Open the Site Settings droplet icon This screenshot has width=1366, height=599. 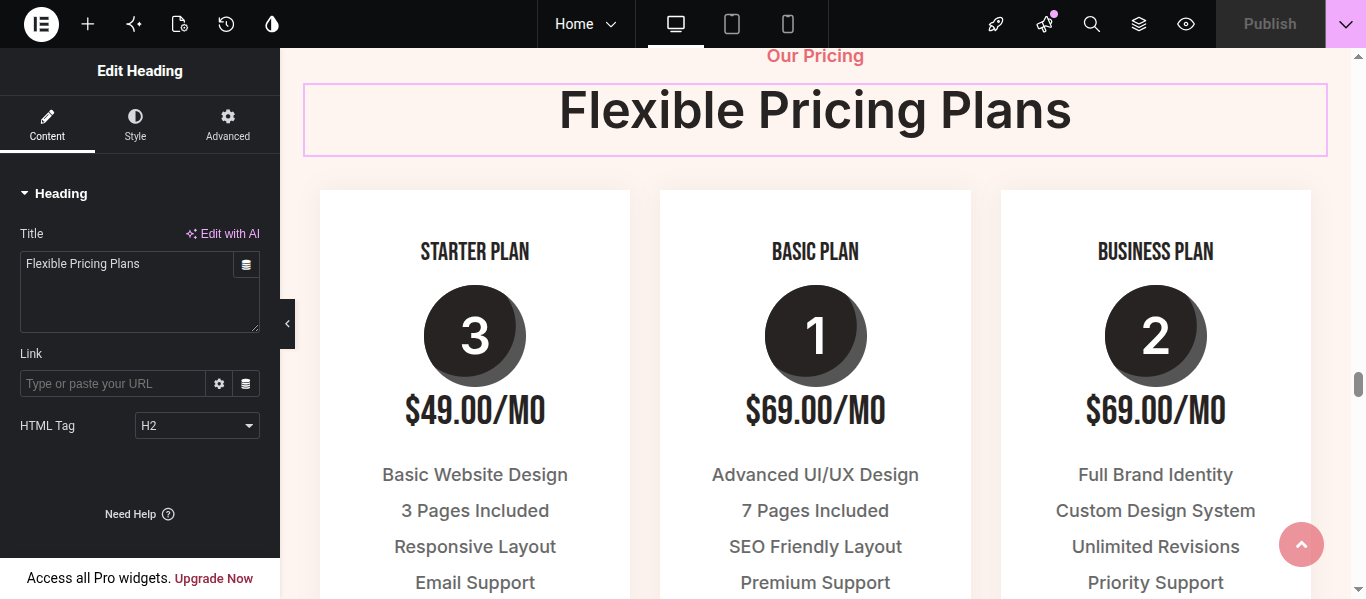coord(272,24)
